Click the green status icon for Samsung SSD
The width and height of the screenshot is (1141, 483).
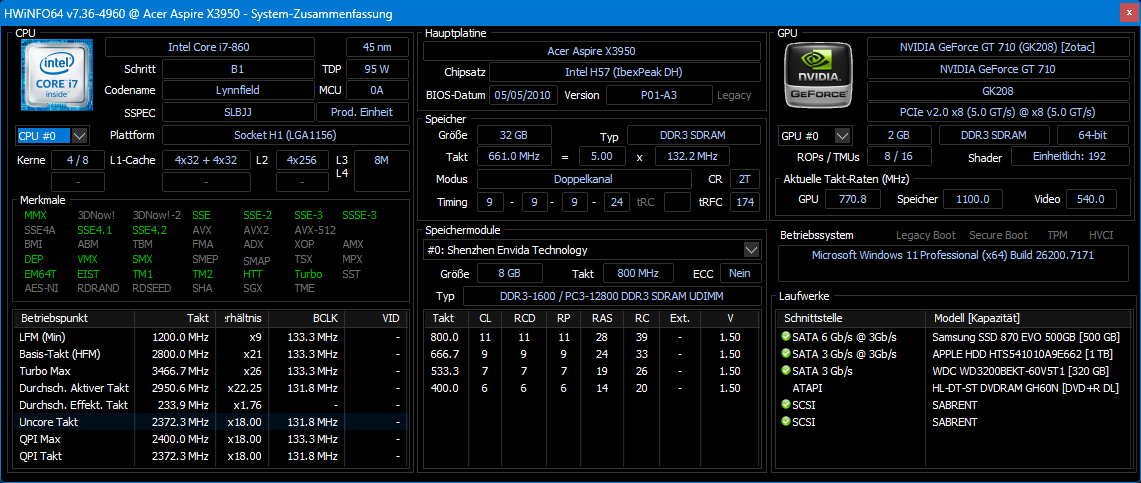[x=786, y=337]
